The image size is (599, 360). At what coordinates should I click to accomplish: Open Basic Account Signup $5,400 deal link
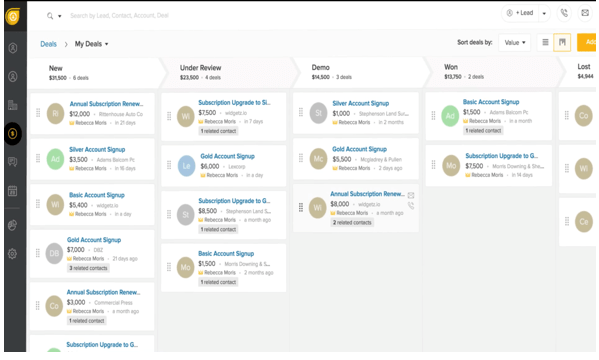point(97,195)
